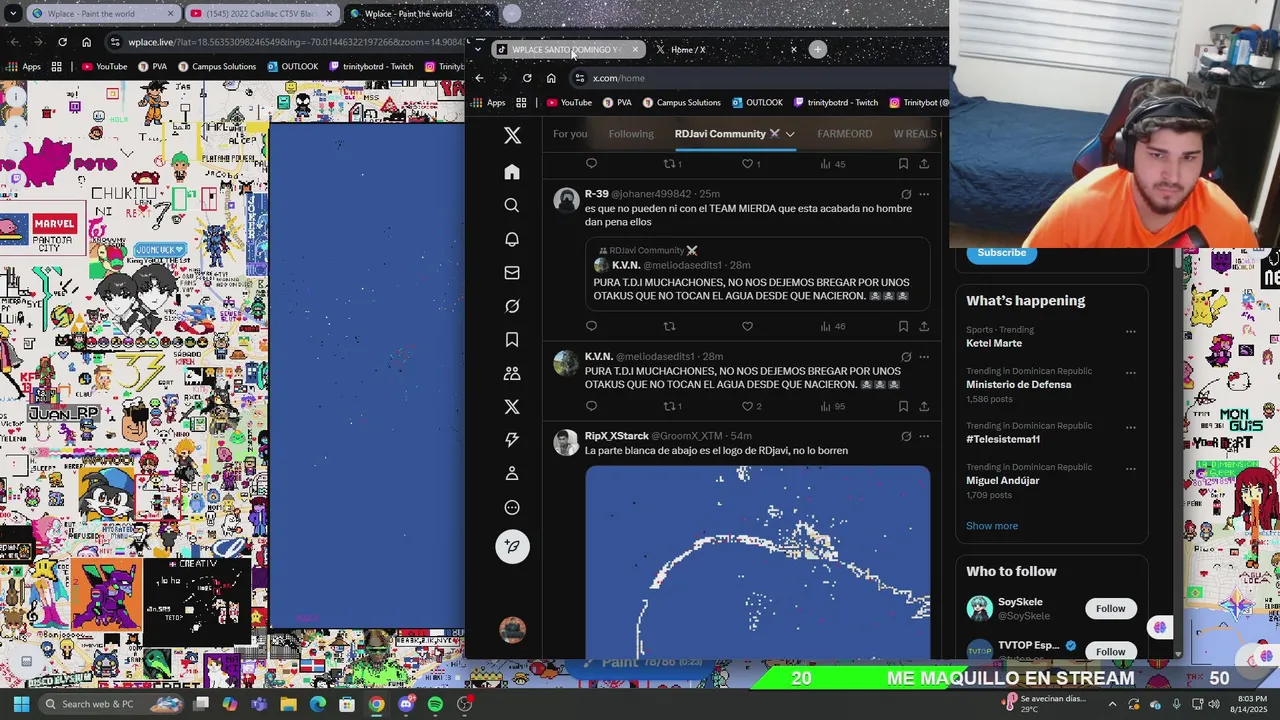Open Home in the X sidebar

click(512, 172)
